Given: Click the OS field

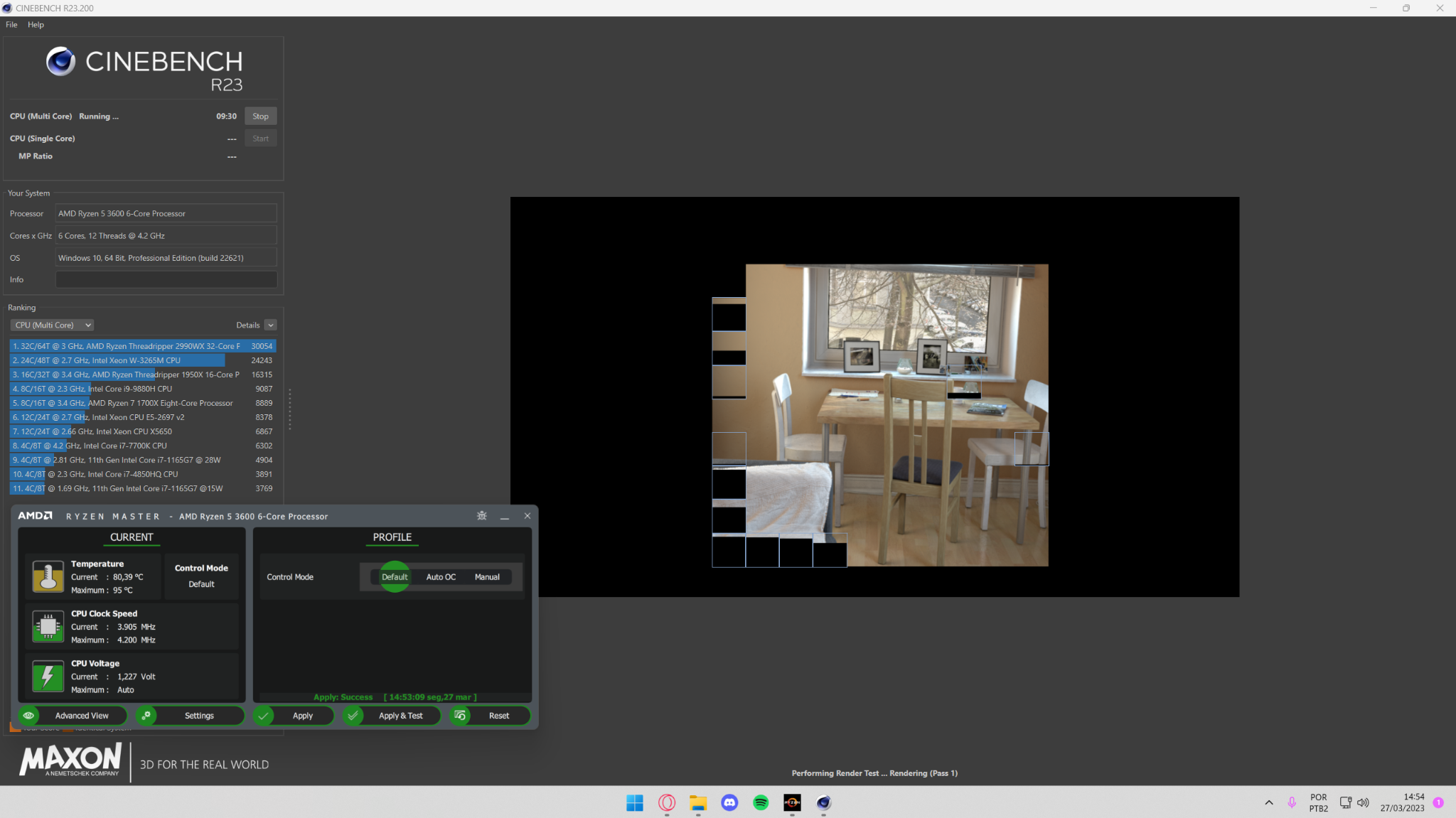Looking at the screenshot, I should (166, 258).
